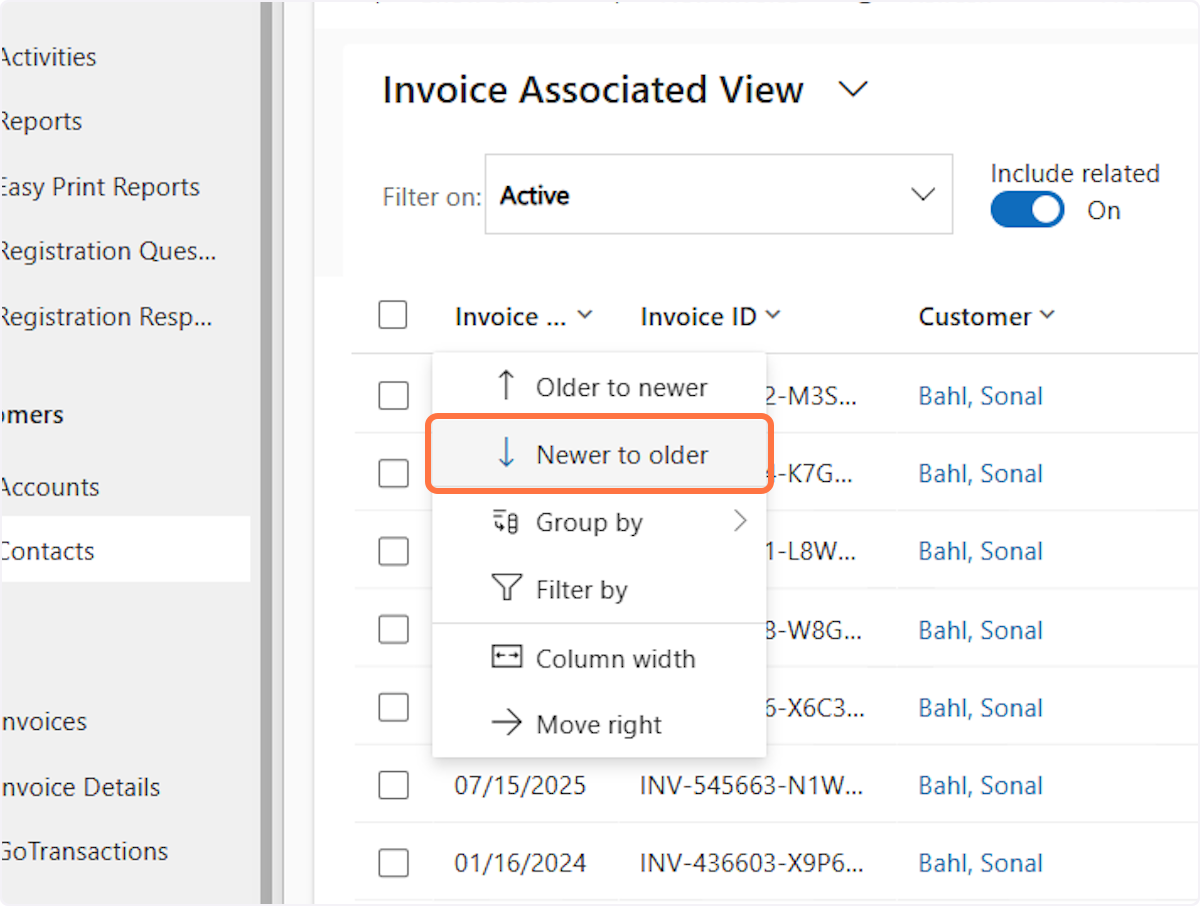Viewport: 1200px width, 906px height.
Task: Tick the select-all checkbox in header row
Action: coord(393,316)
